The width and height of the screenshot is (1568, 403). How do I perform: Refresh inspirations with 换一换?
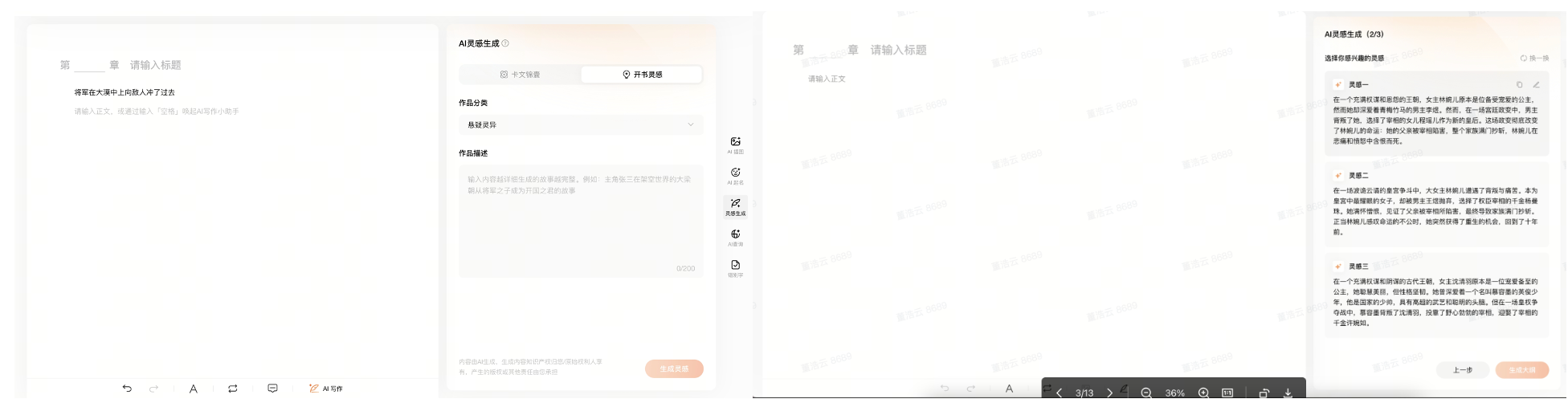[x=1533, y=58]
